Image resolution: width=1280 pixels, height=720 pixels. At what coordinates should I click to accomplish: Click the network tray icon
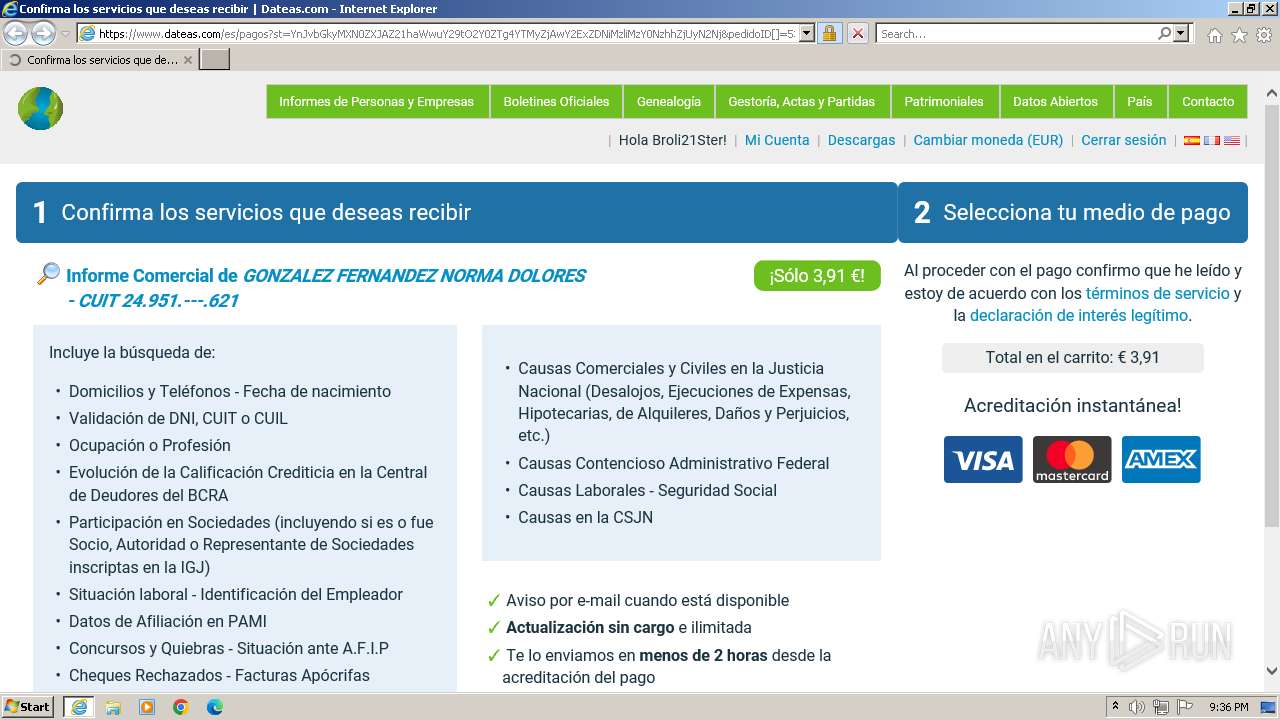[1161, 707]
